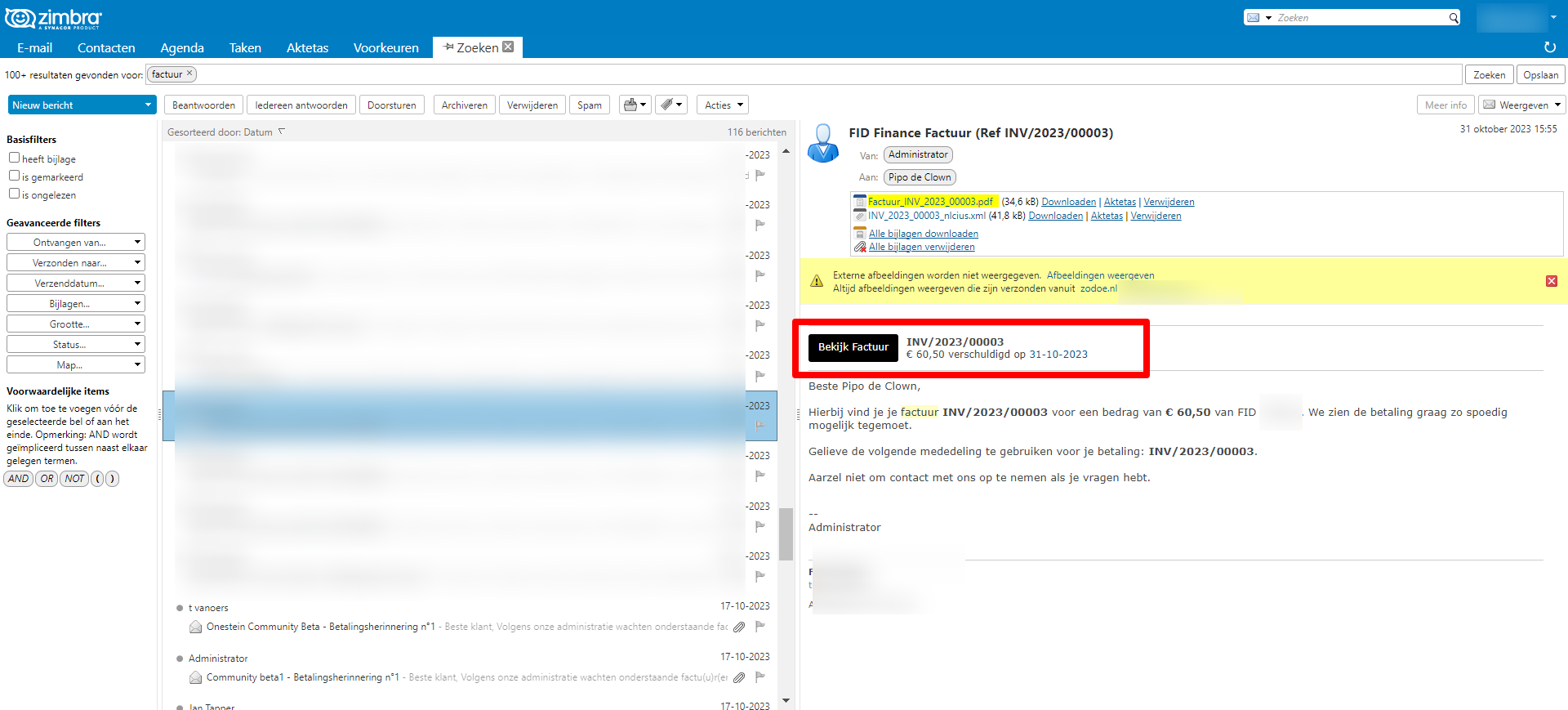
Task: Click the refresh icon at top right
Action: pyautogui.click(x=1549, y=47)
